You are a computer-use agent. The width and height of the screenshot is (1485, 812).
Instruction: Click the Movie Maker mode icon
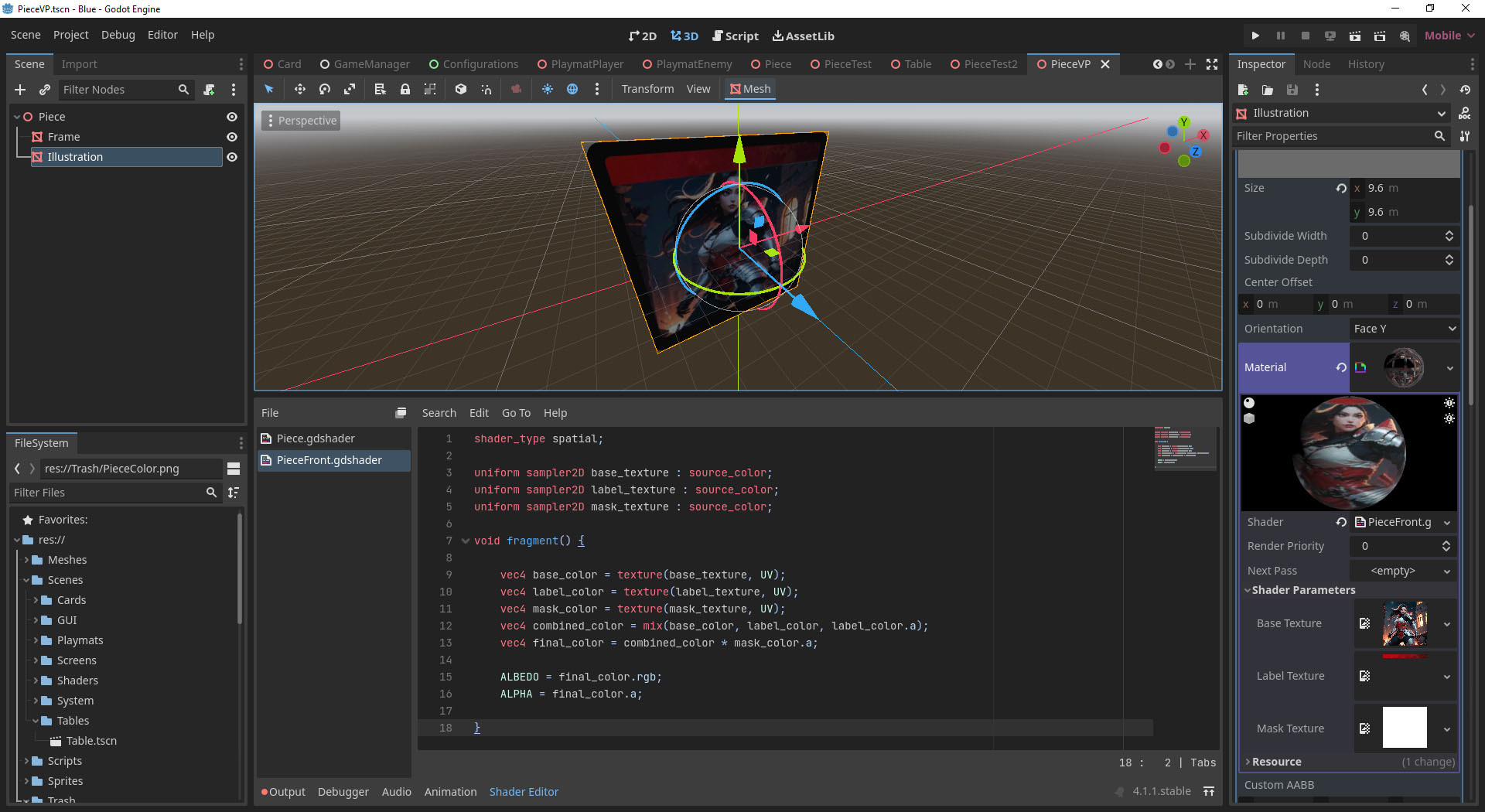pos(1405,36)
